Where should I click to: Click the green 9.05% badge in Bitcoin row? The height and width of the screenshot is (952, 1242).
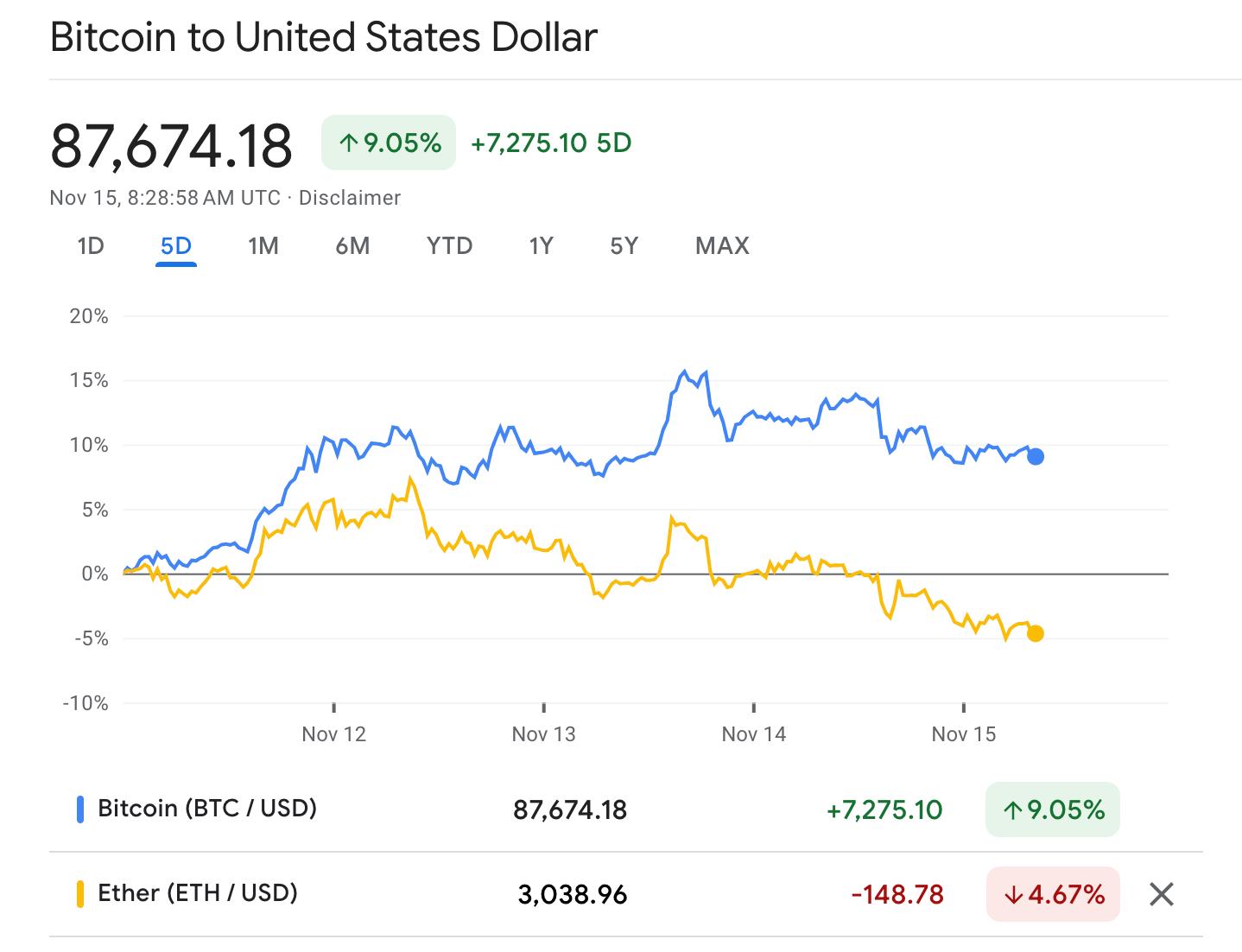coord(1053,809)
